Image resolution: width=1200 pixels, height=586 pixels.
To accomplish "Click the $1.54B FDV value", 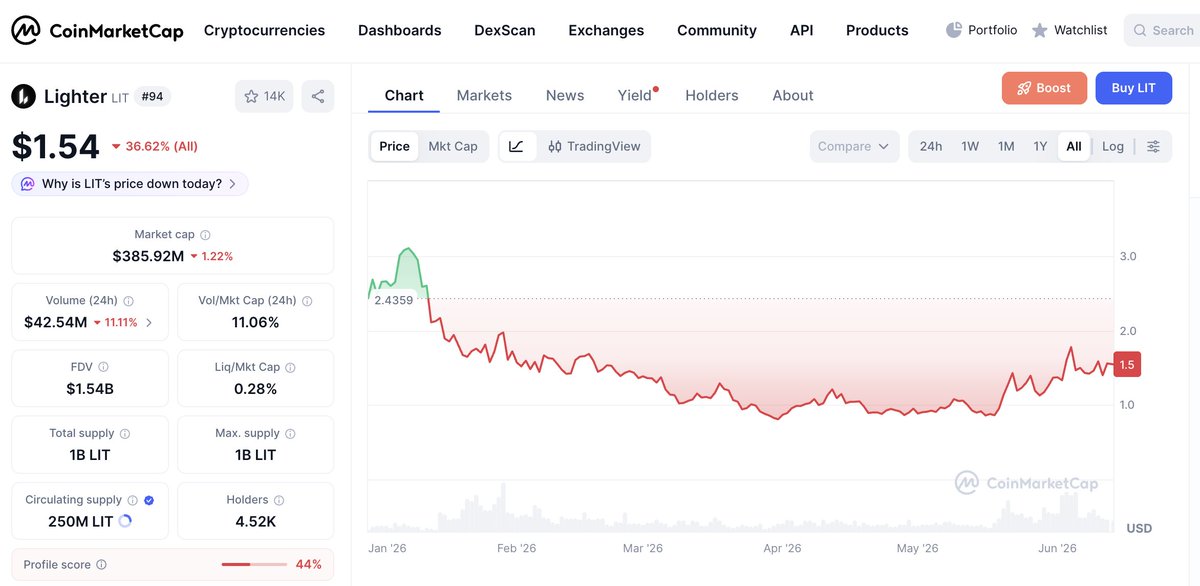I will tap(90, 388).
